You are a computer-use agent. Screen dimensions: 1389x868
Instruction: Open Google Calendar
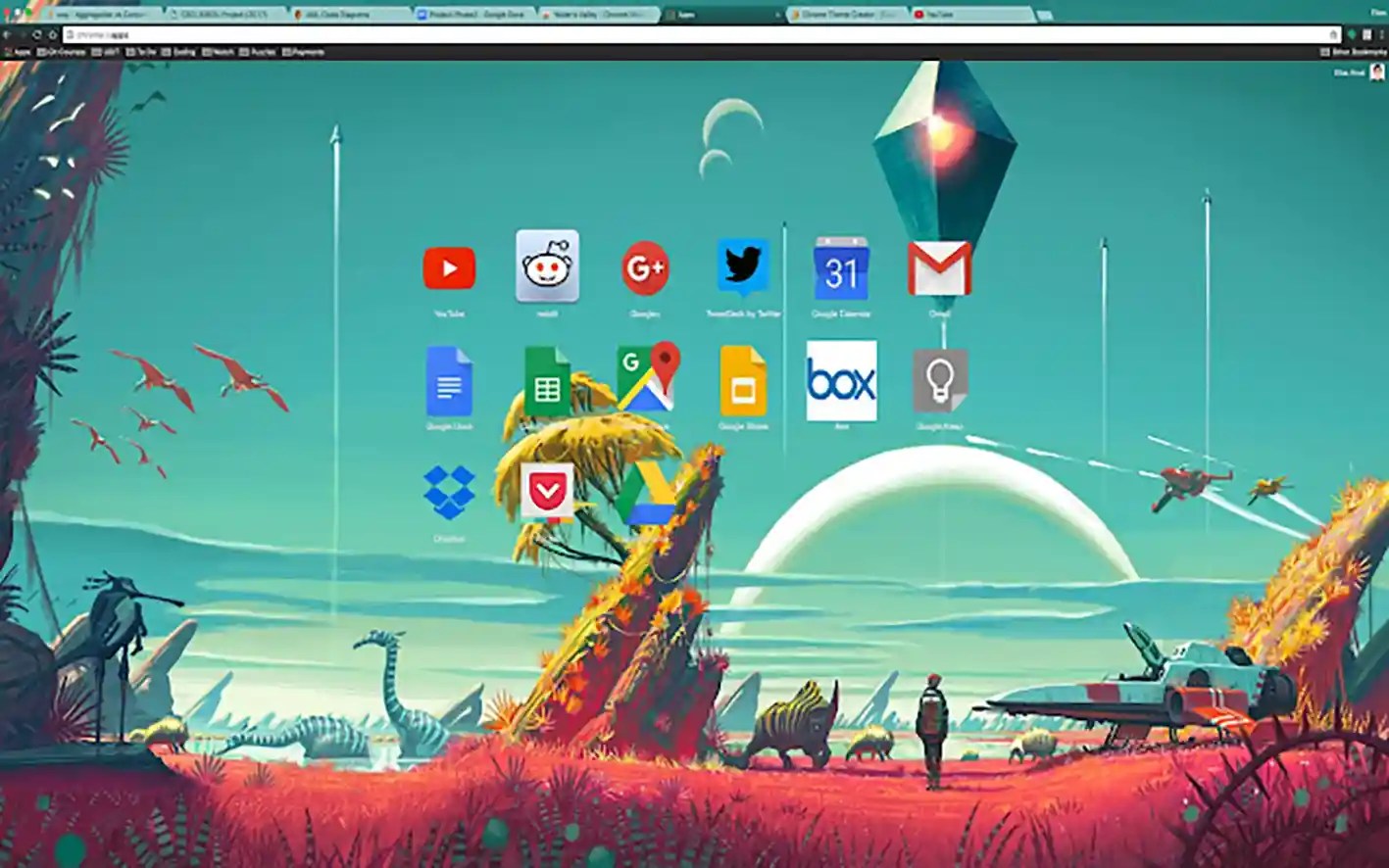[x=841, y=268]
